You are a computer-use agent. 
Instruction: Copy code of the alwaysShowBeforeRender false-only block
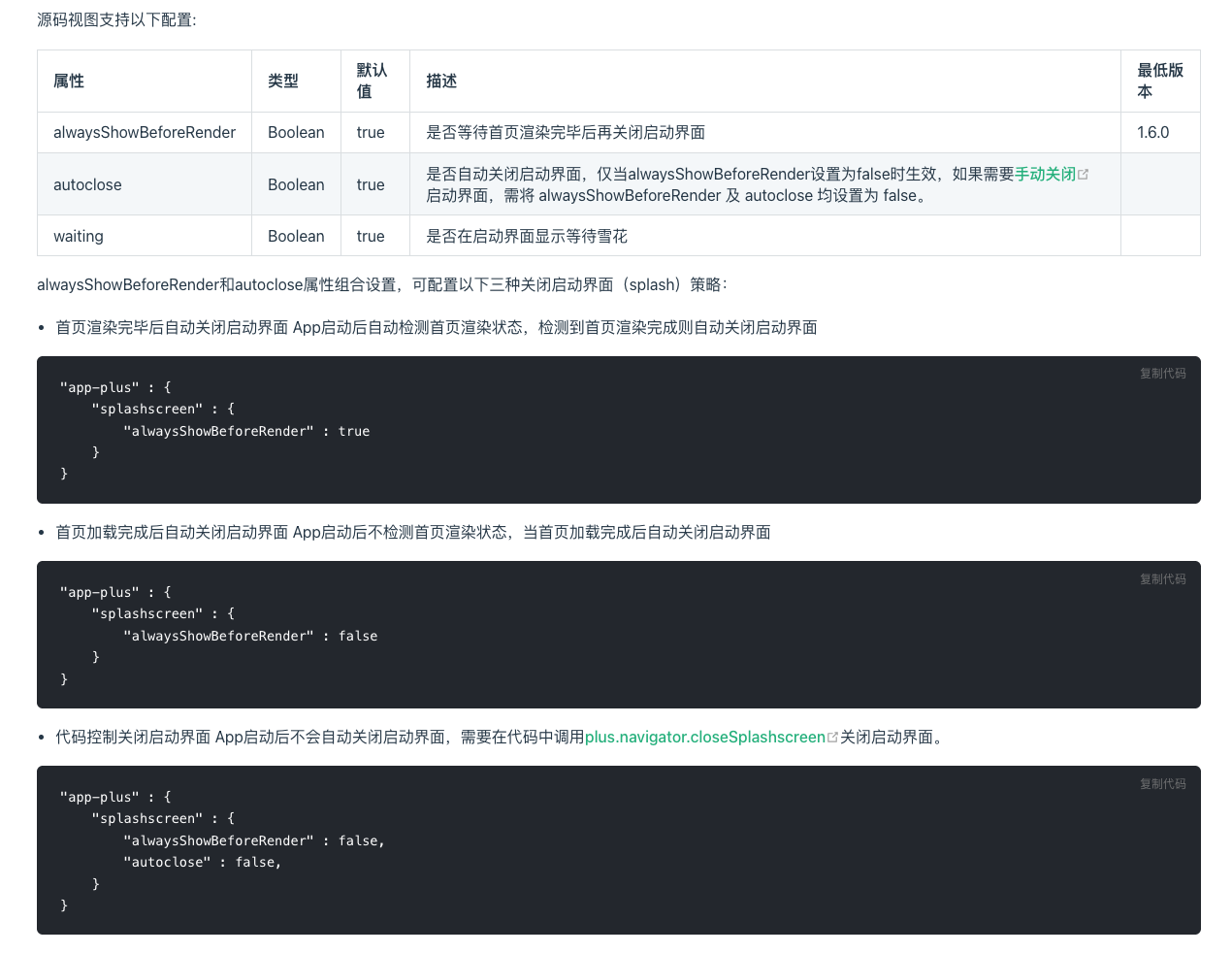[x=1162, y=579]
